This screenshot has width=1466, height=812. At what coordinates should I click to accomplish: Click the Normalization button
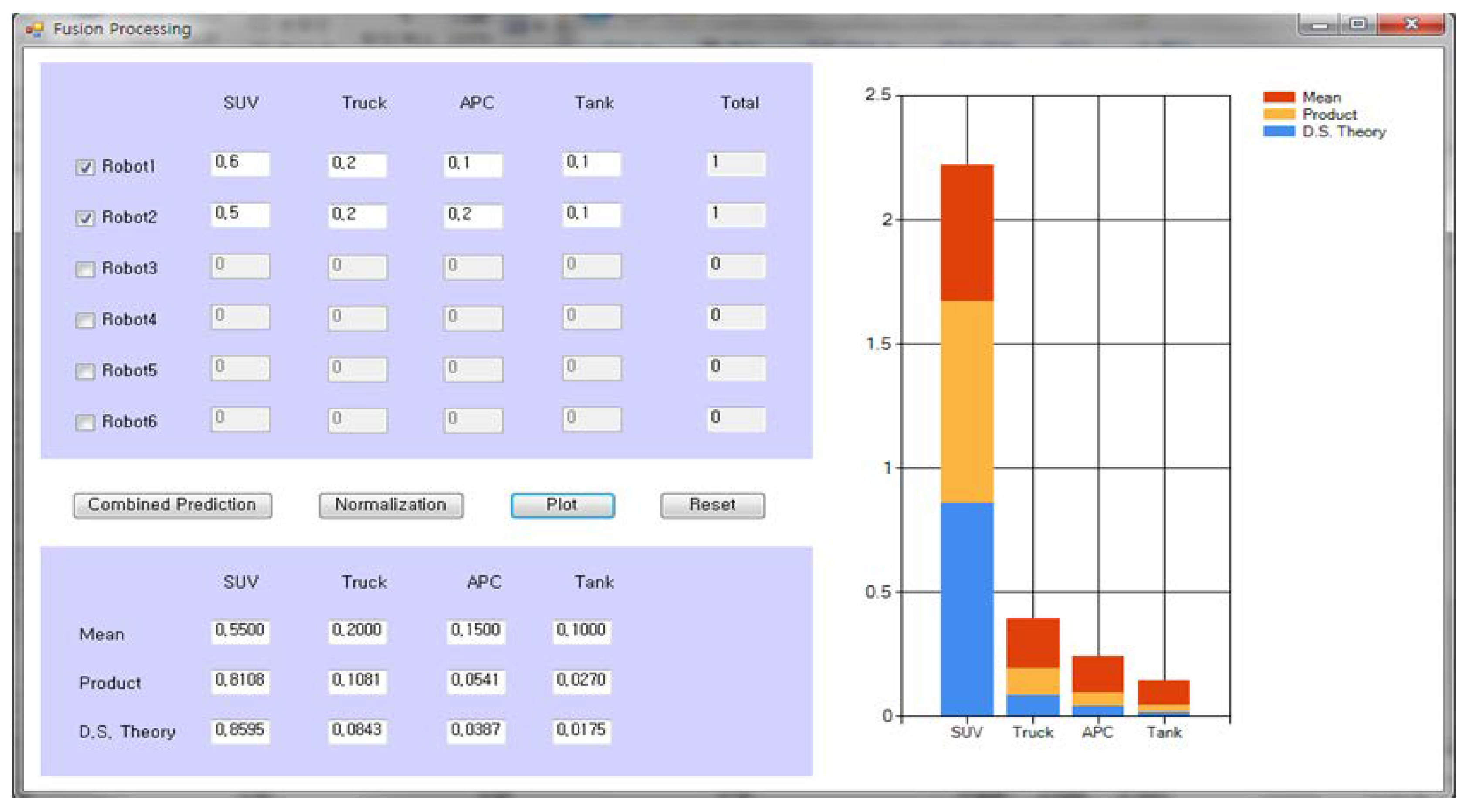point(391,505)
